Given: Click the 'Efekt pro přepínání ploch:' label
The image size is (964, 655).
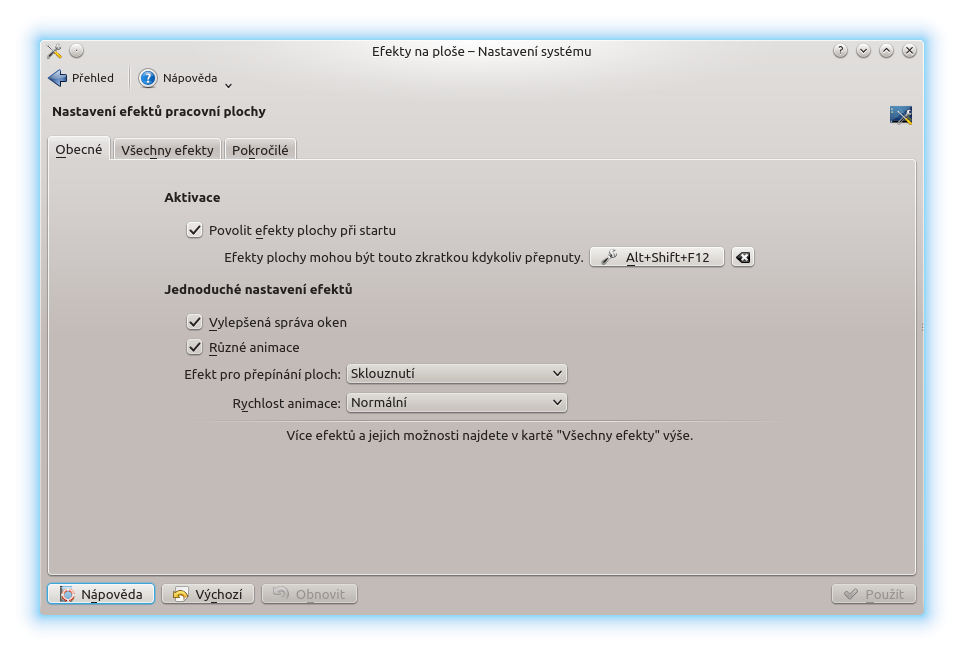Looking at the screenshot, I should point(263,375).
